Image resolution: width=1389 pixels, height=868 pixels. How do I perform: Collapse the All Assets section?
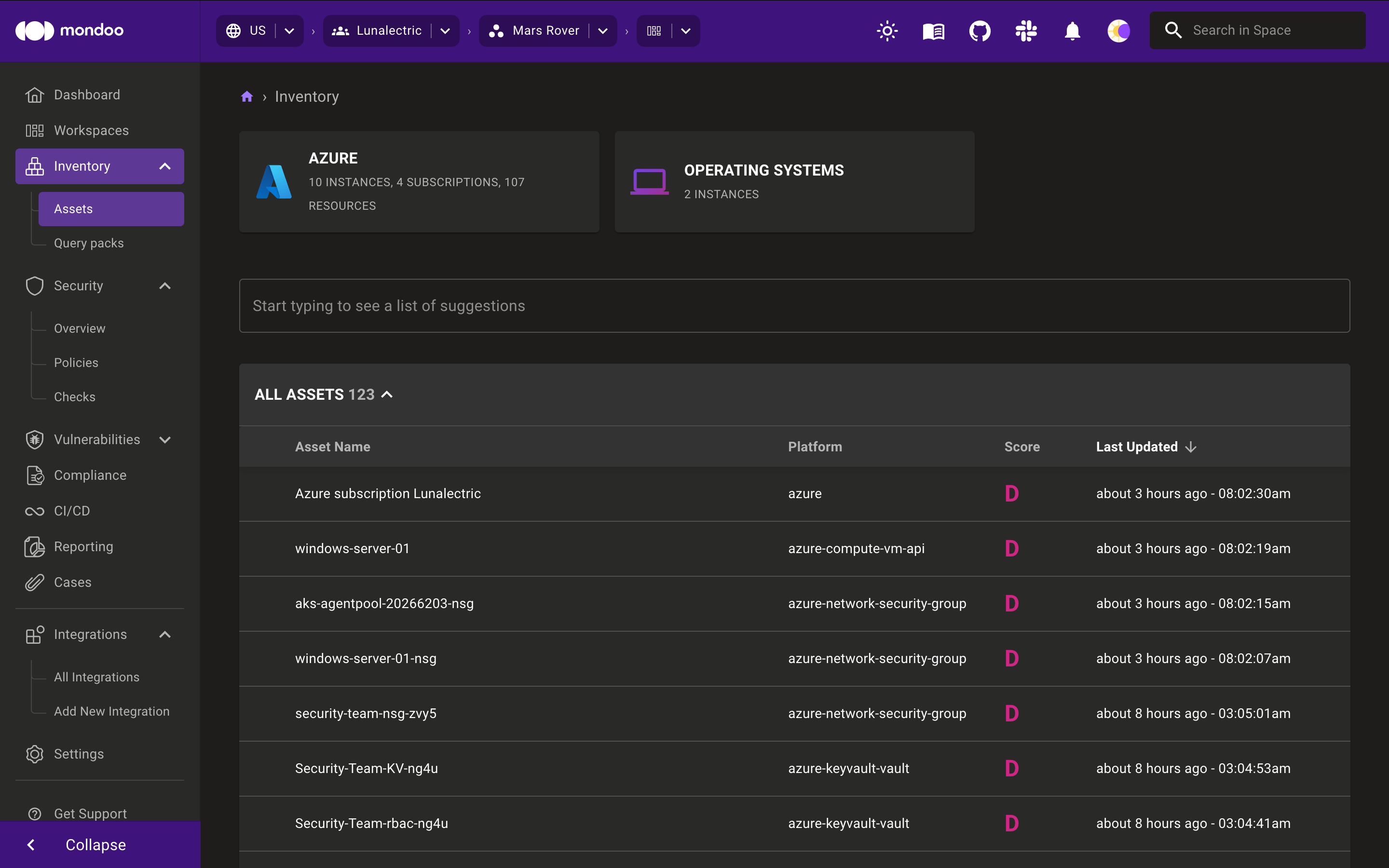(x=387, y=394)
